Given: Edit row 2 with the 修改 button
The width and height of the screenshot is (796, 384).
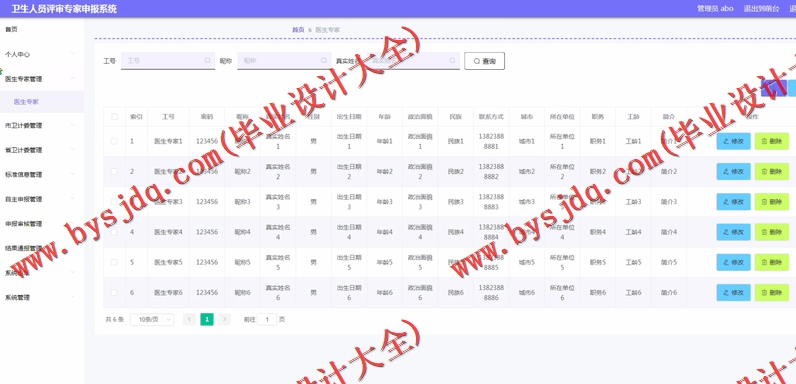Looking at the screenshot, I should [x=733, y=172].
